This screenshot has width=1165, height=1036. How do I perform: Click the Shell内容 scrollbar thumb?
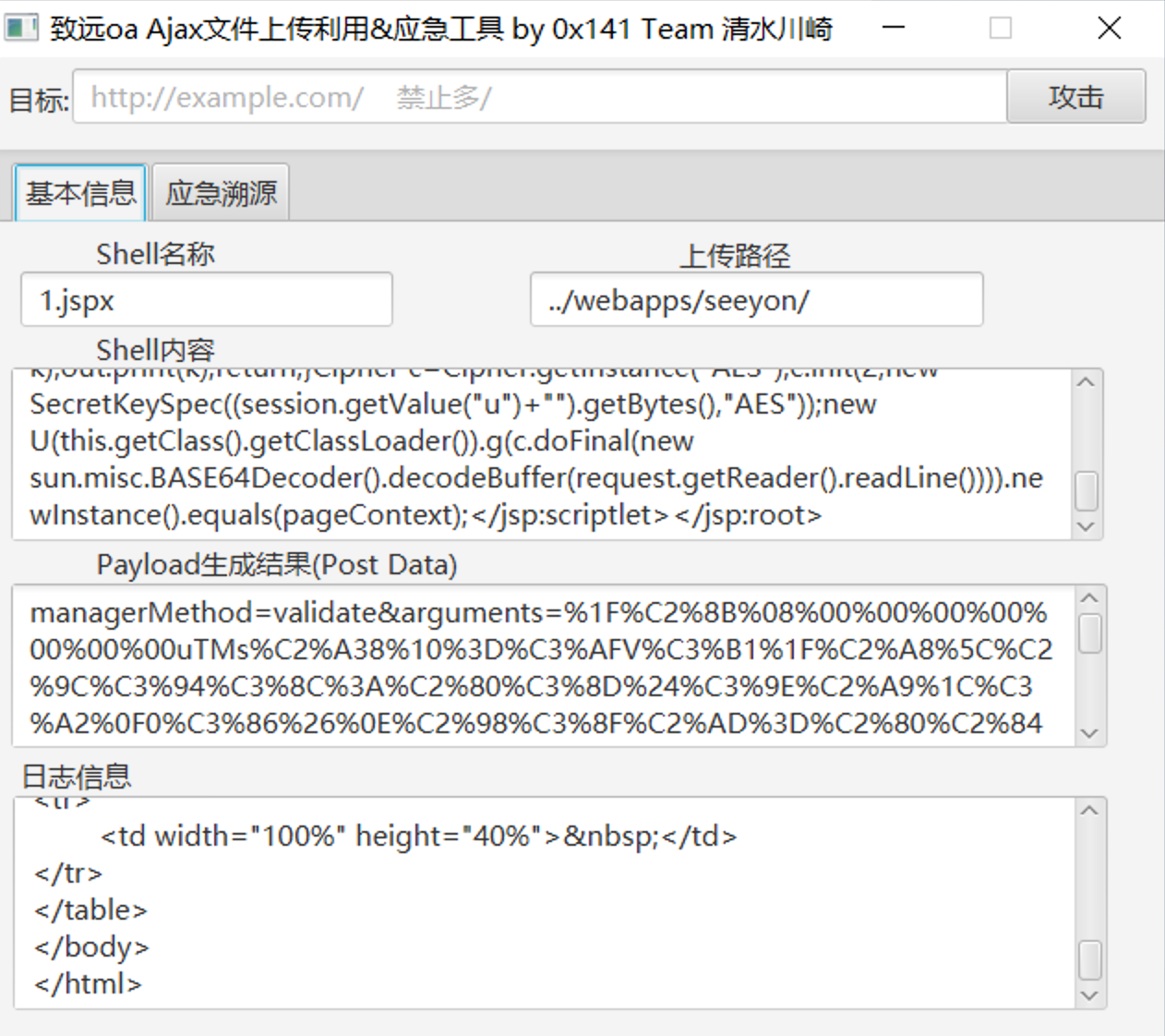[1087, 490]
